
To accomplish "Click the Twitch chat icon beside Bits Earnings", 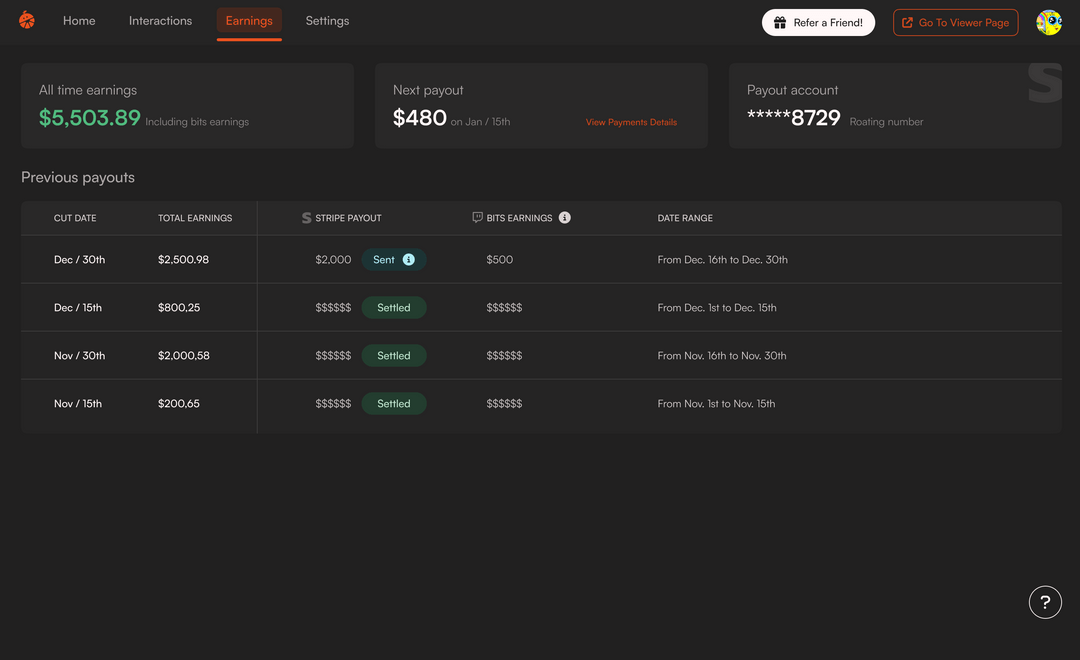I will 475,217.
